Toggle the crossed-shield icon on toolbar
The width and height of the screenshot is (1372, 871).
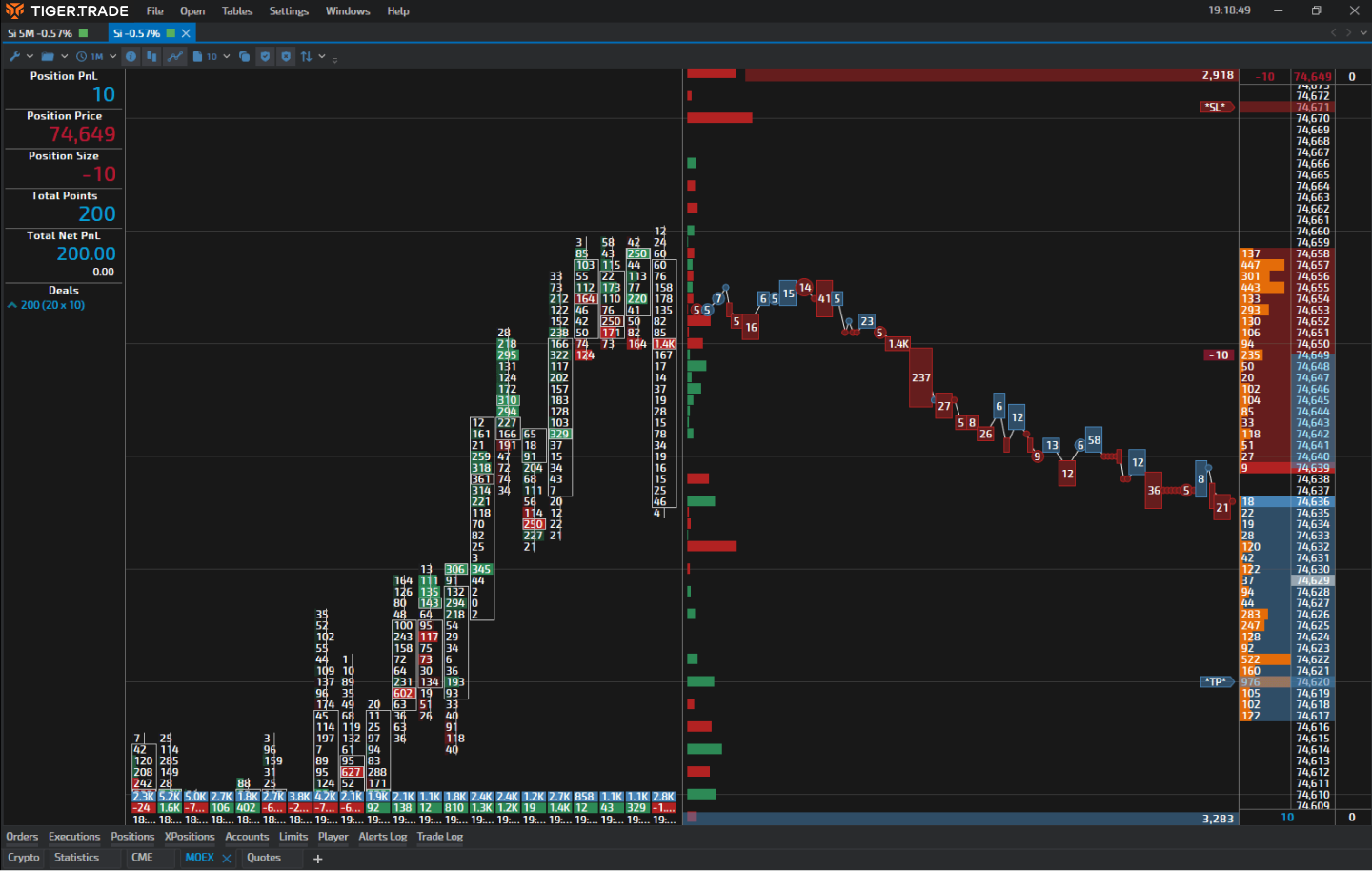tap(286, 56)
